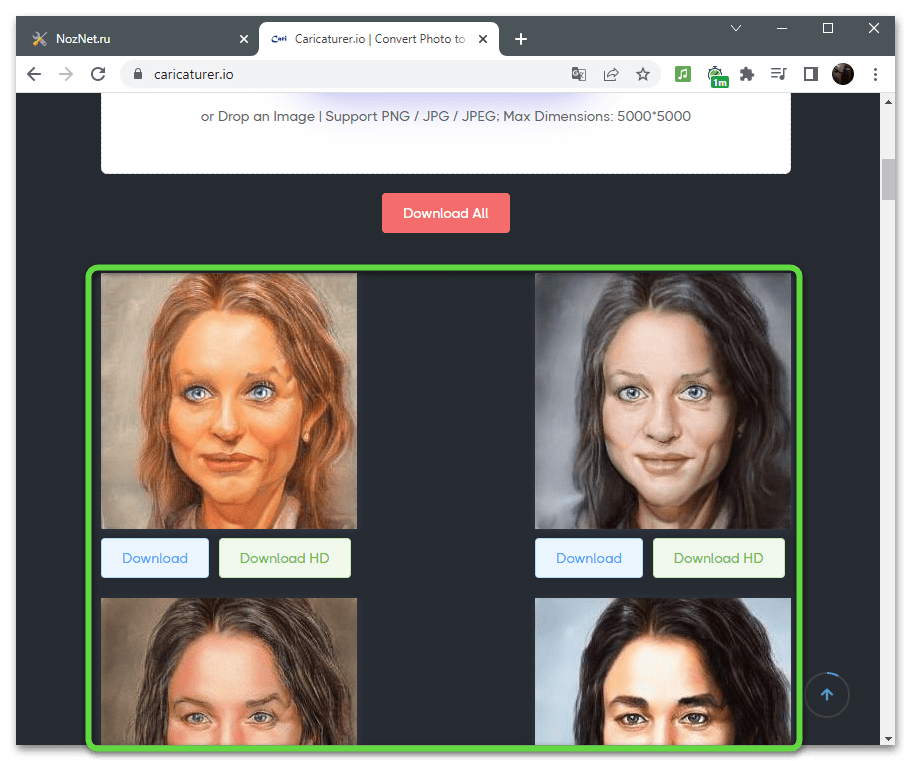Image resolution: width=911 pixels, height=761 pixels.
Task: Open the Extensions puzzle menu
Action: point(747,74)
